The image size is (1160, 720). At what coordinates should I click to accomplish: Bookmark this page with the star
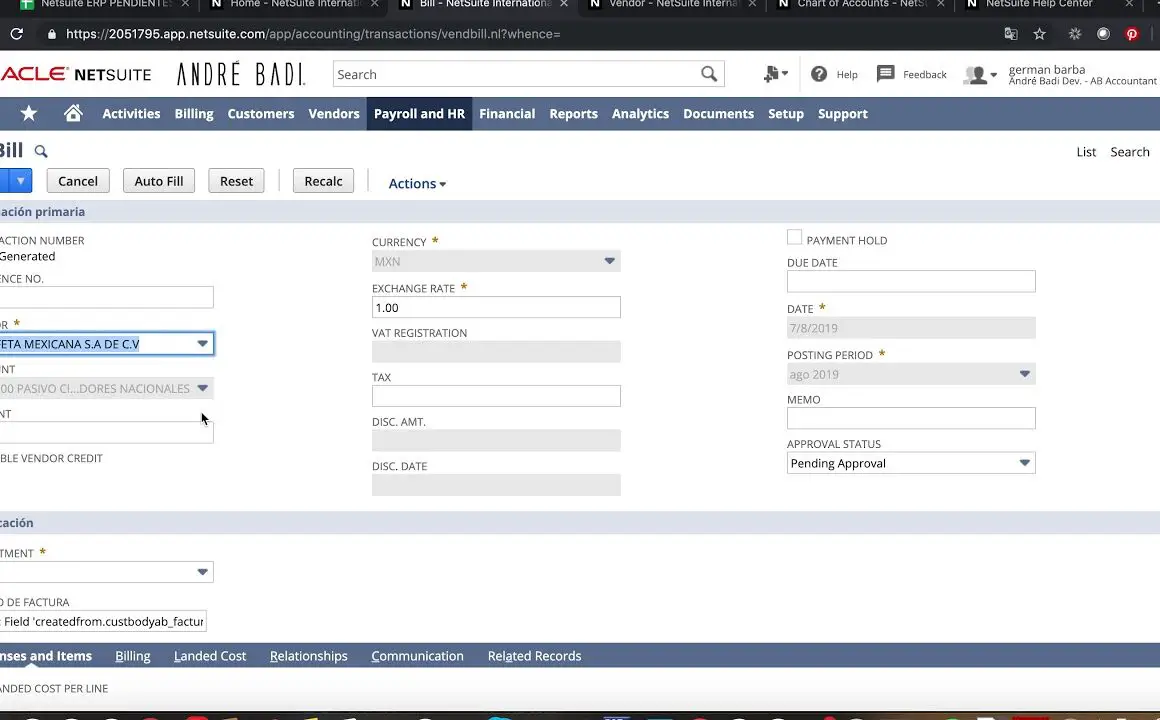coord(1039,34)
